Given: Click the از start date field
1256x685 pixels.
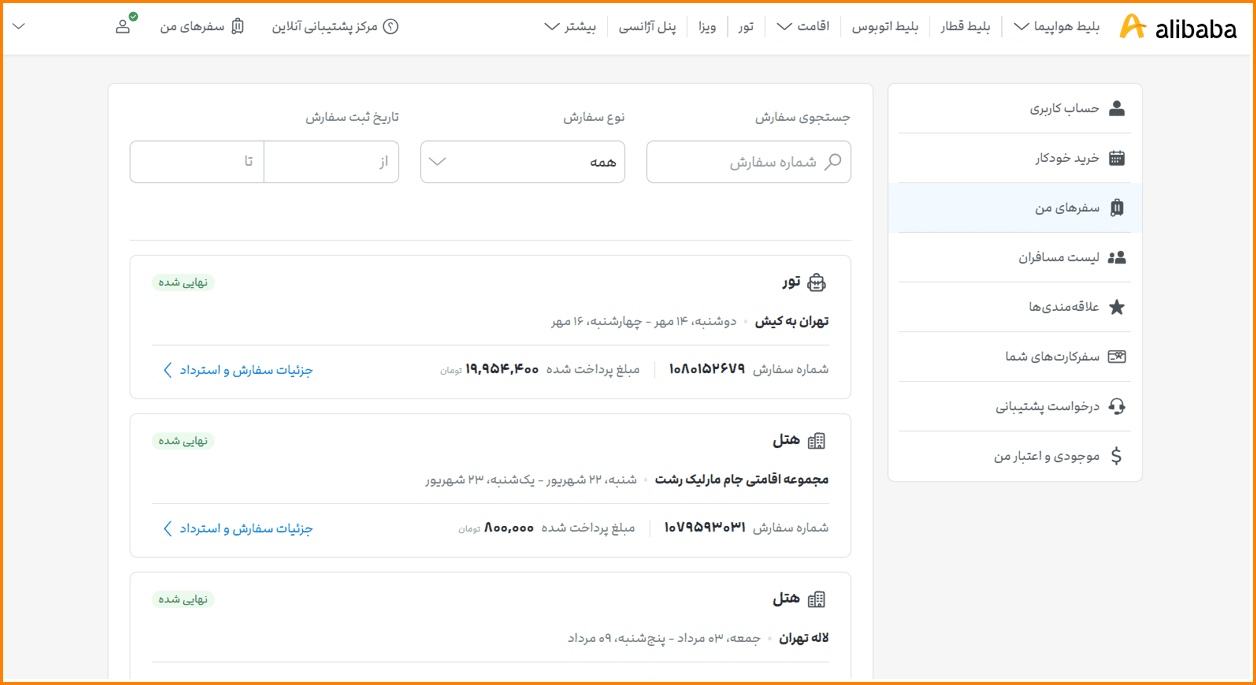Looking at the screenshot, I should 331,162.
